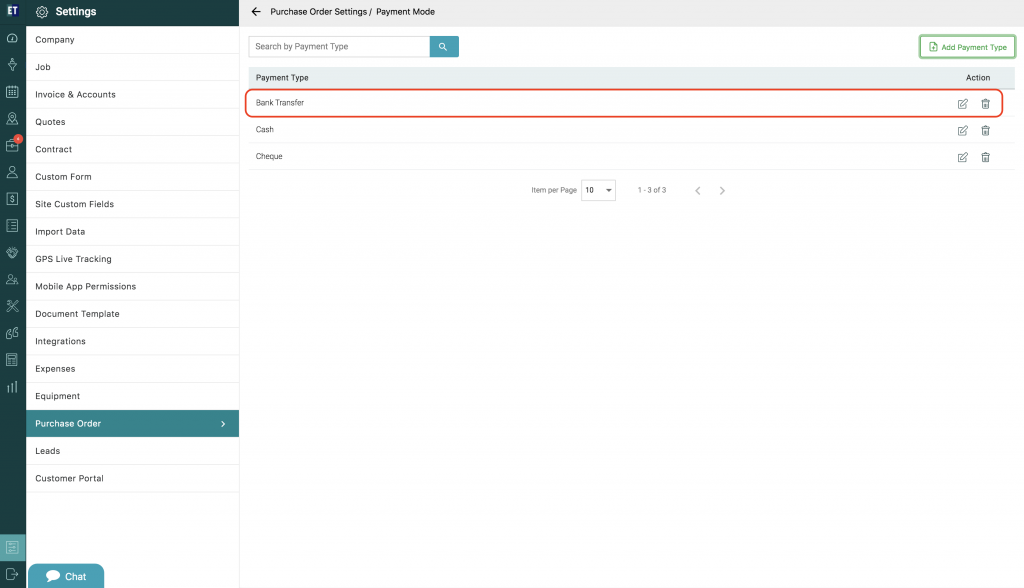The height and width of the screenshot is (588, 1024).
Task: Go to the previous page of results
Action: [x=697, y=191]
